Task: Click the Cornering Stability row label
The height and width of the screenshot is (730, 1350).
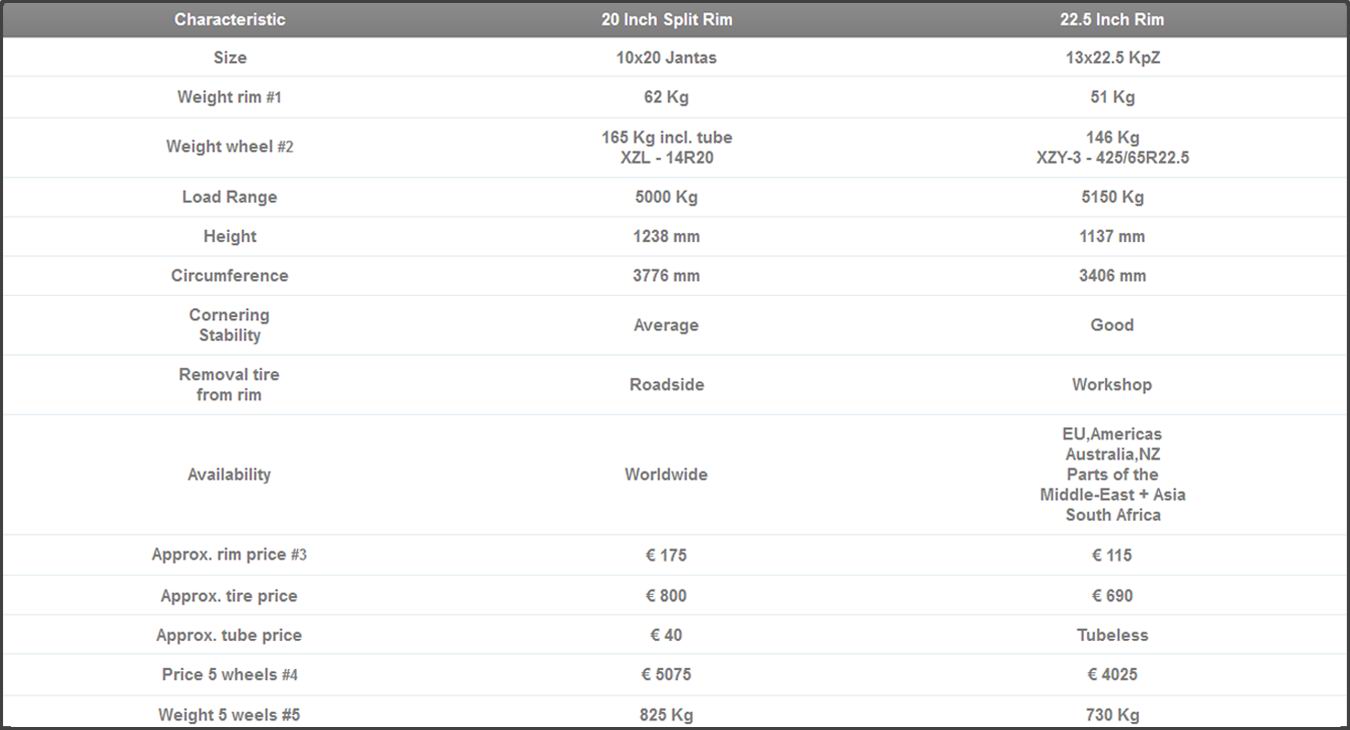Action: click(229, 325)
